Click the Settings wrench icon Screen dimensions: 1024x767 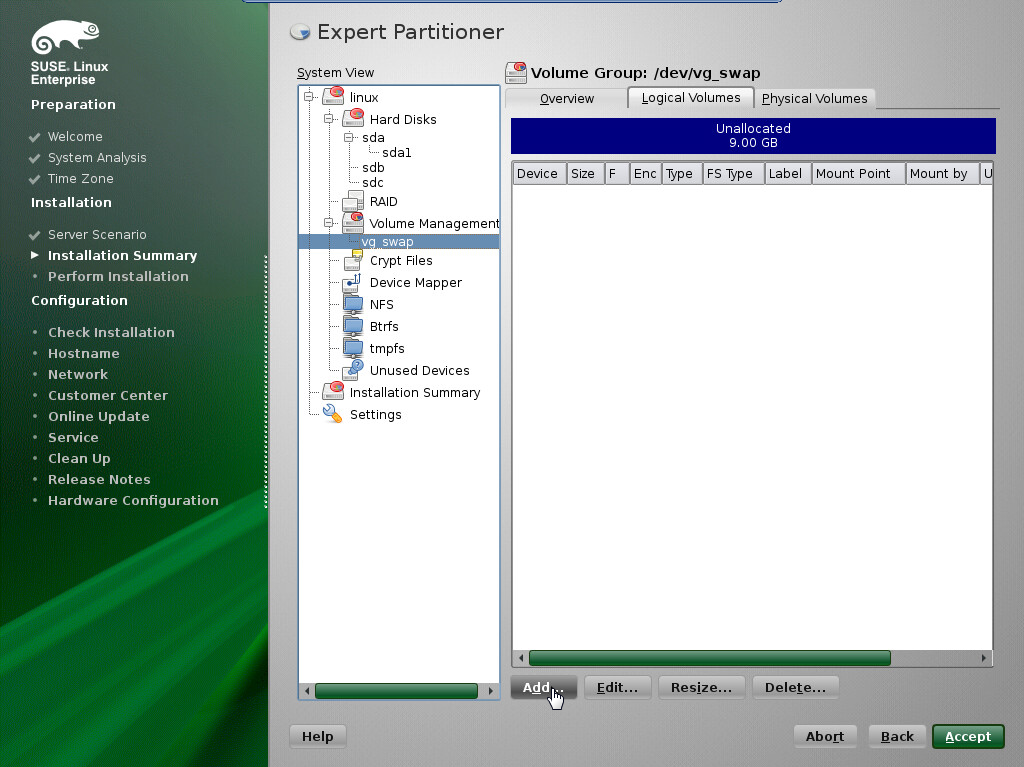pyautogui.click(x=332, y=414)
